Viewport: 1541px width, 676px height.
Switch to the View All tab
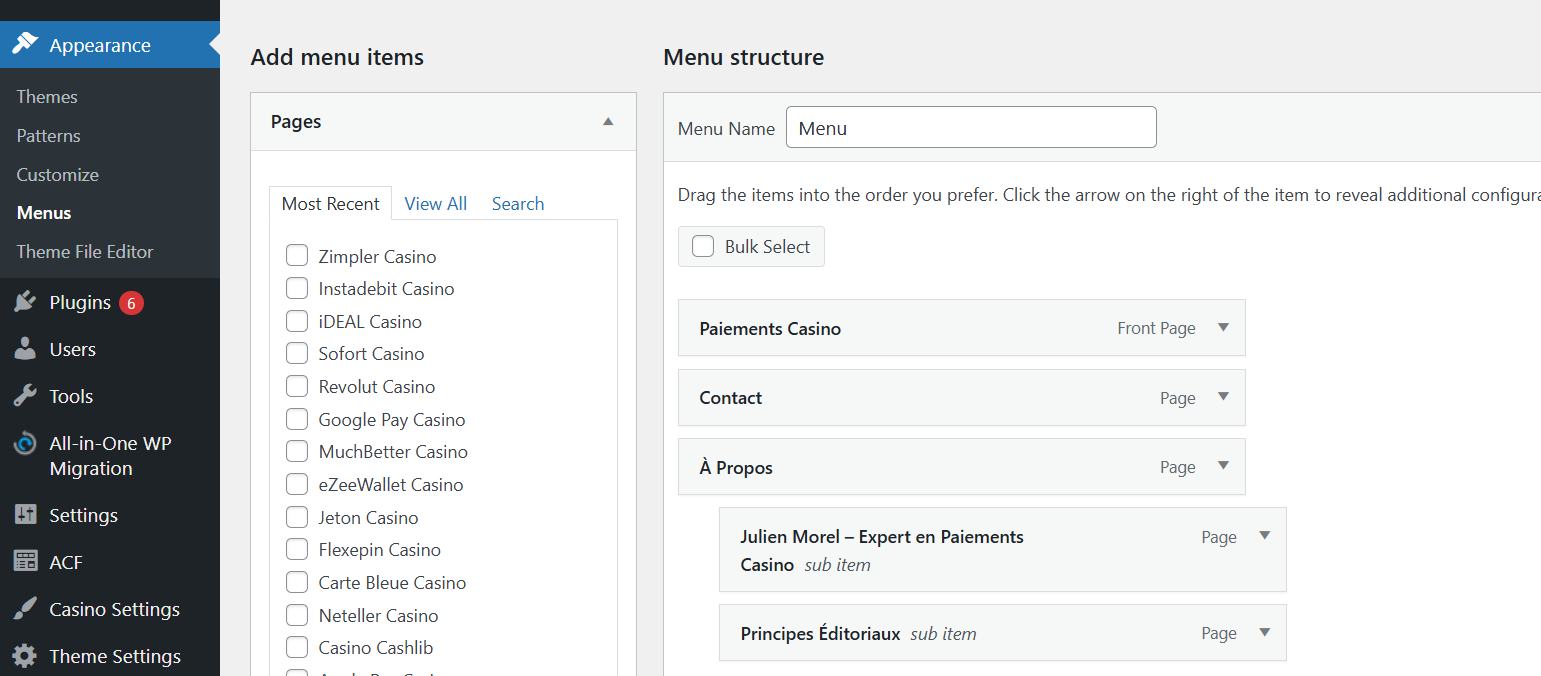click(x=436, y=203)
